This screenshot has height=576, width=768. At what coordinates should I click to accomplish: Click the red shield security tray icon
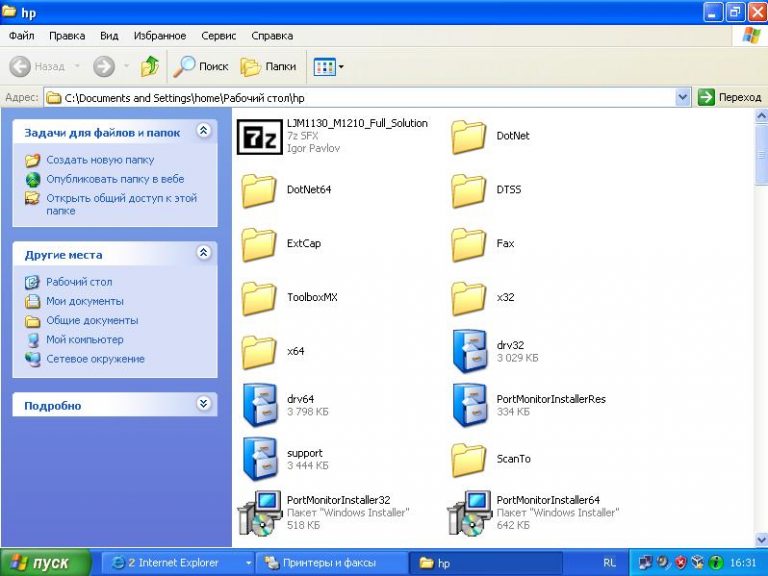(681, 562)
